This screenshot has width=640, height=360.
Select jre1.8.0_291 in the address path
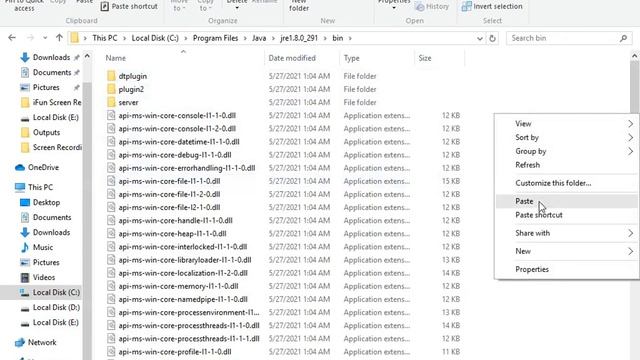[299, 38]
